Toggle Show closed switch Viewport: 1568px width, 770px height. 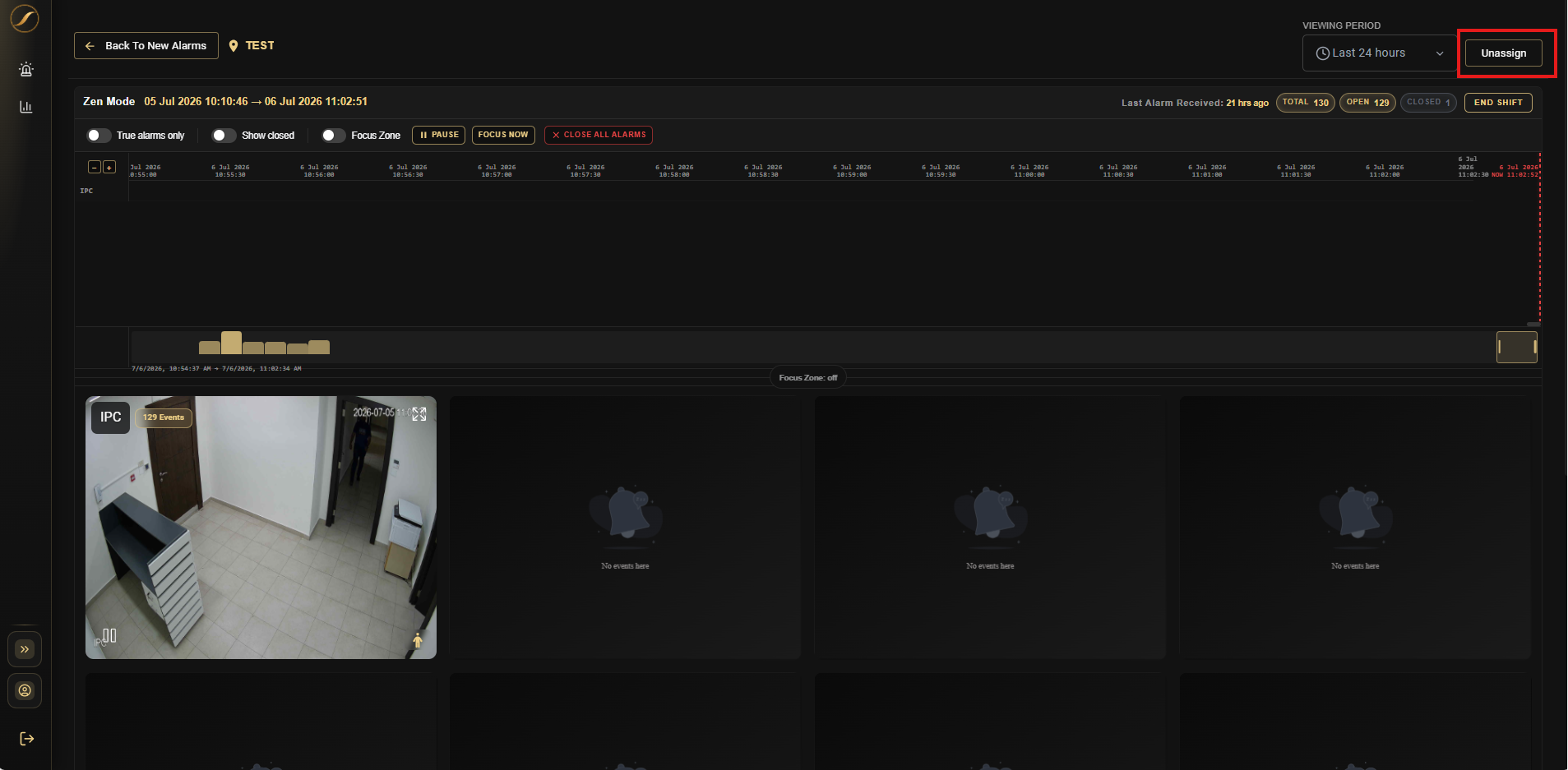pos(224,135)
